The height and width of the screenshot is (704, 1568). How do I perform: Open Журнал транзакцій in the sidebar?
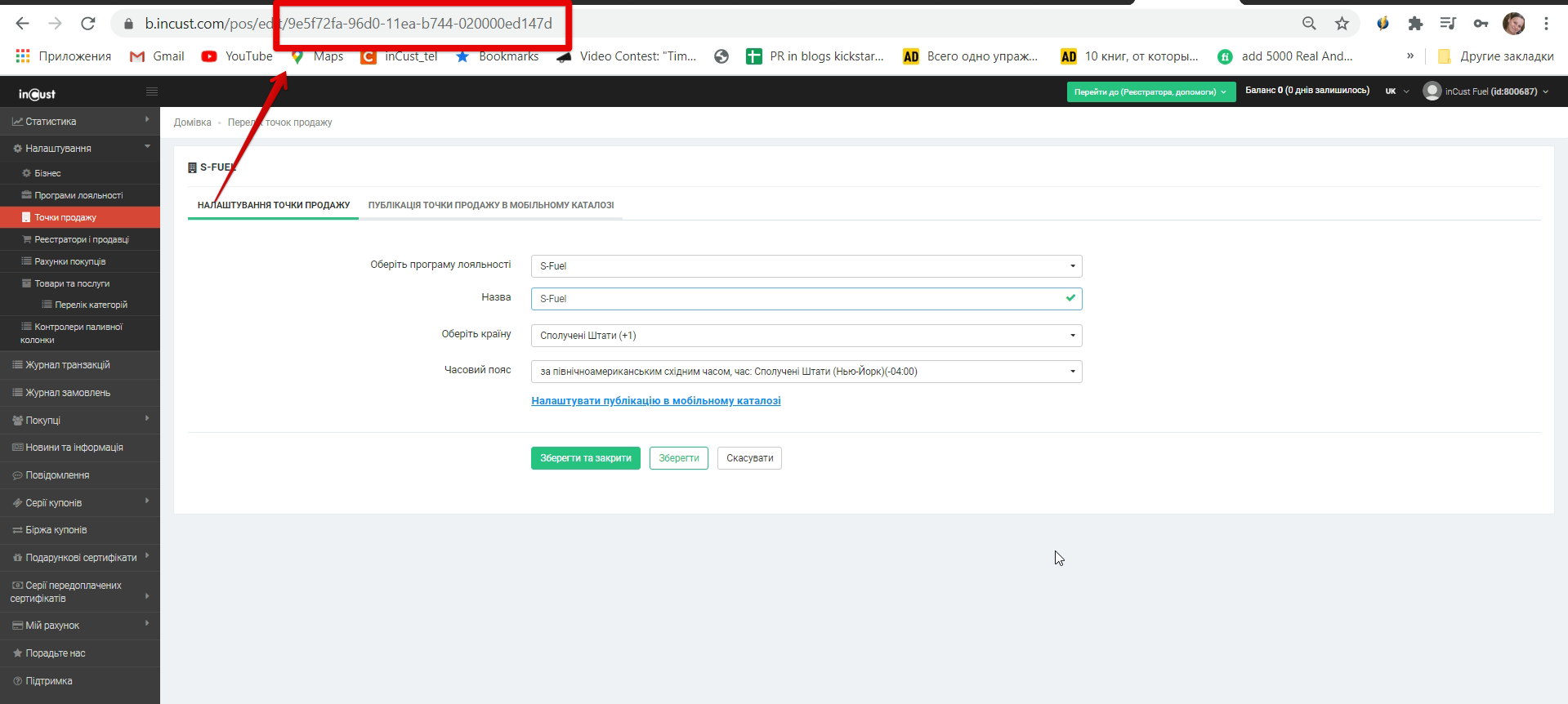point(68,365)
